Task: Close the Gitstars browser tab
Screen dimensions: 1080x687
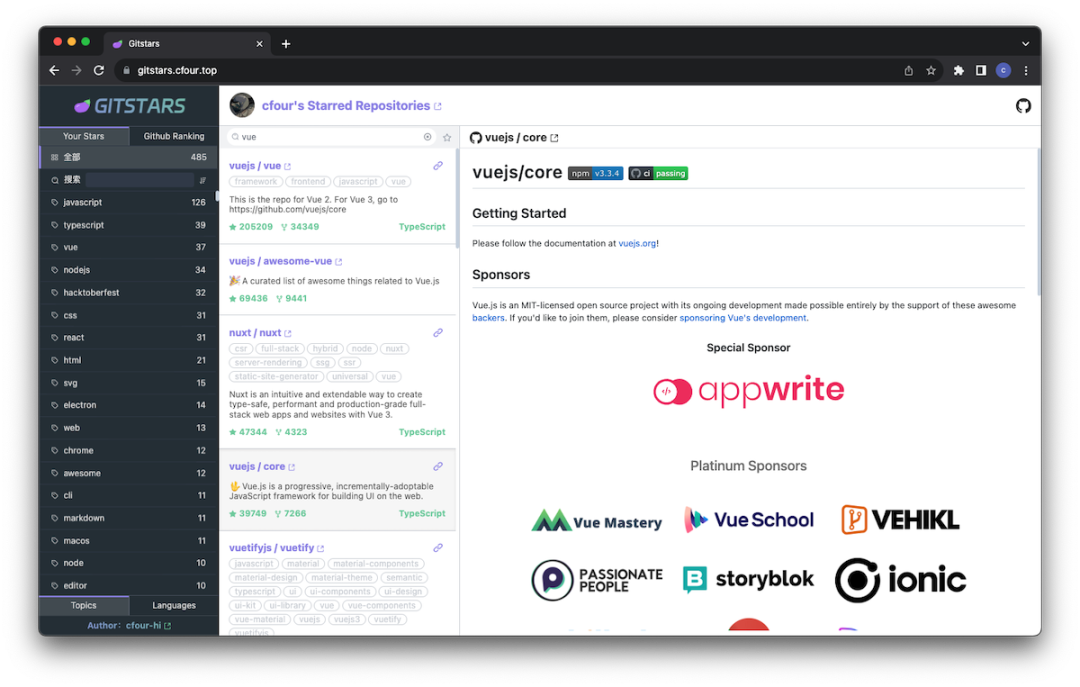Action: [x=259, y=43]
